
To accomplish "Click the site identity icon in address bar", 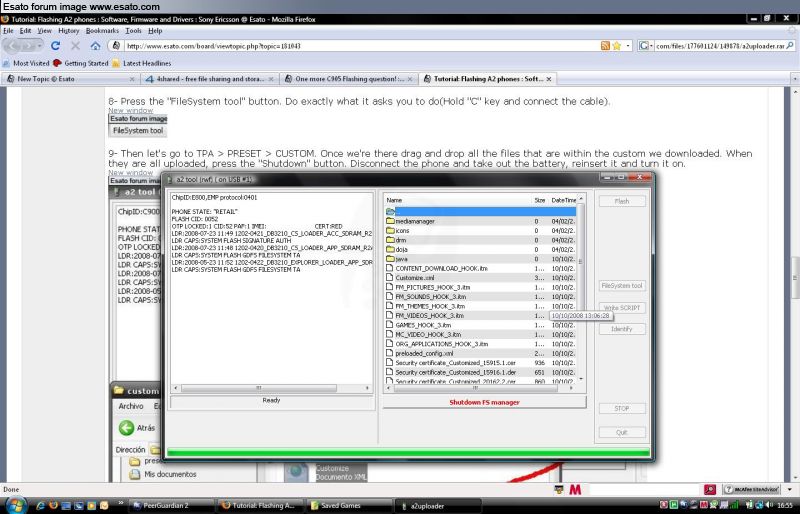I will tap(116, 46).
